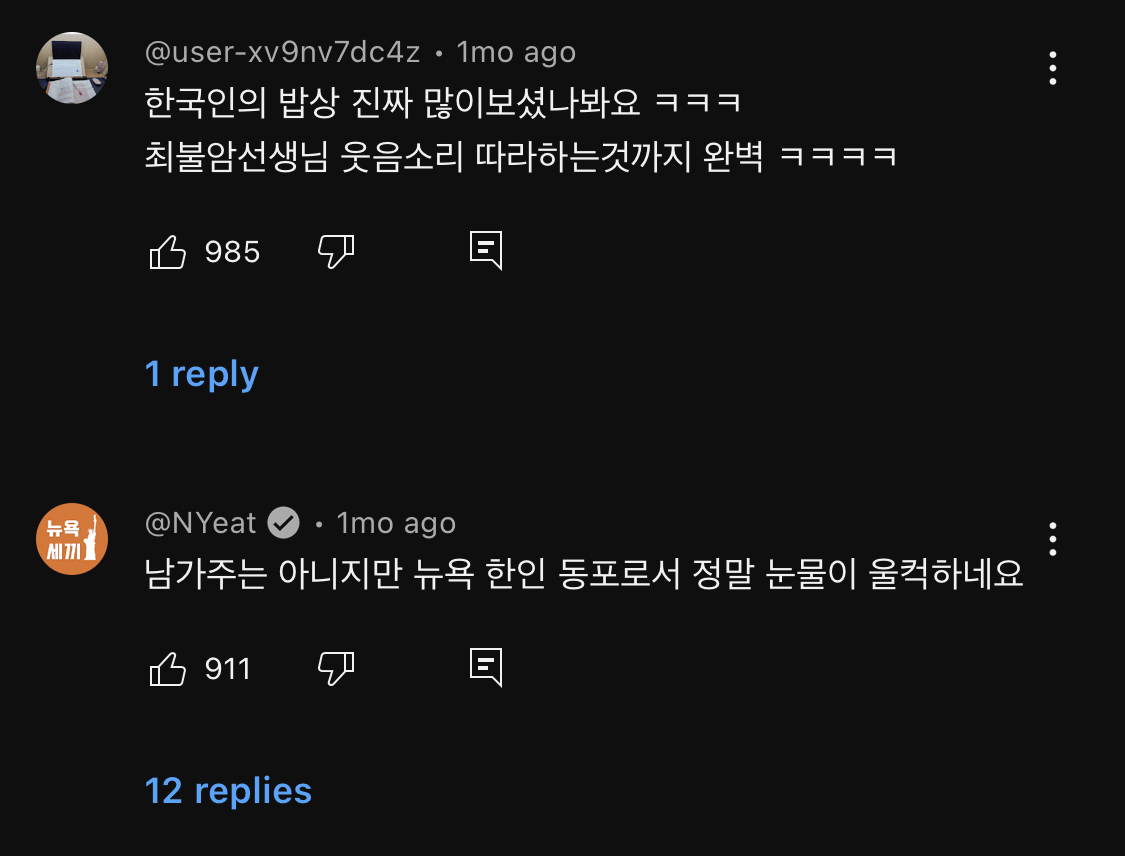Click the @NYeat channel name
Screen dimensions: 1125x856
pos(201,522)
